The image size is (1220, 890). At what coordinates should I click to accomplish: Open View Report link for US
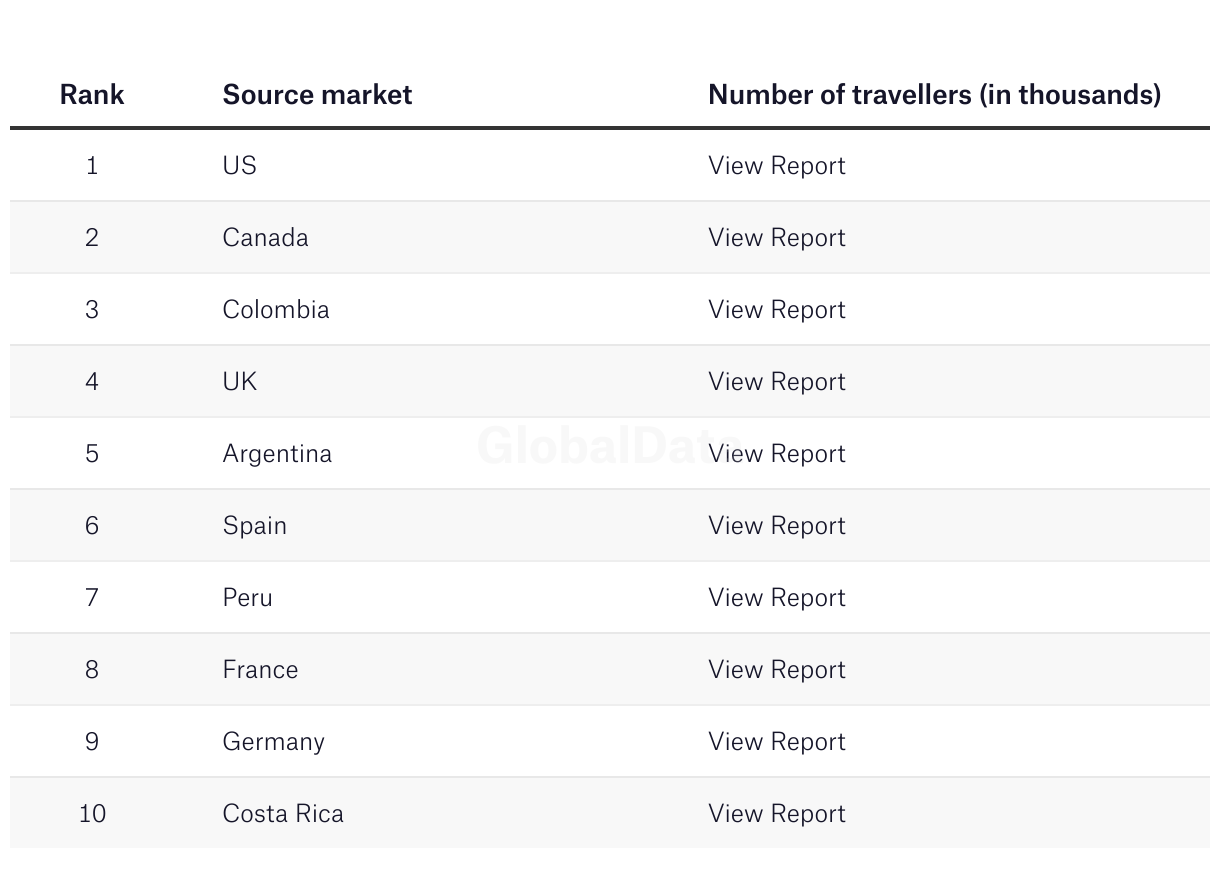[x=776, y=165]
